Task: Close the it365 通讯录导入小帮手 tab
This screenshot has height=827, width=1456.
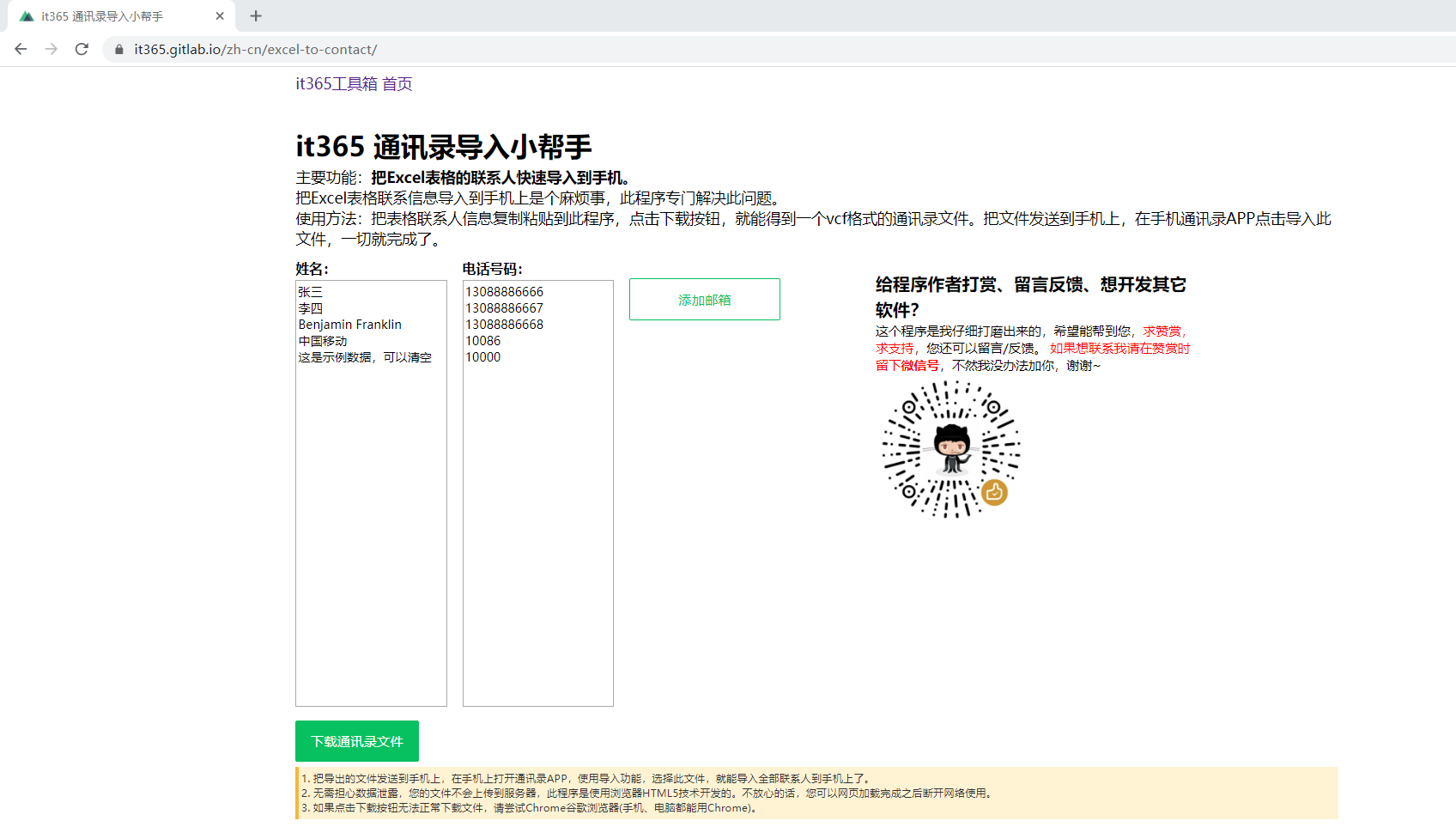Action: (220, 15)
